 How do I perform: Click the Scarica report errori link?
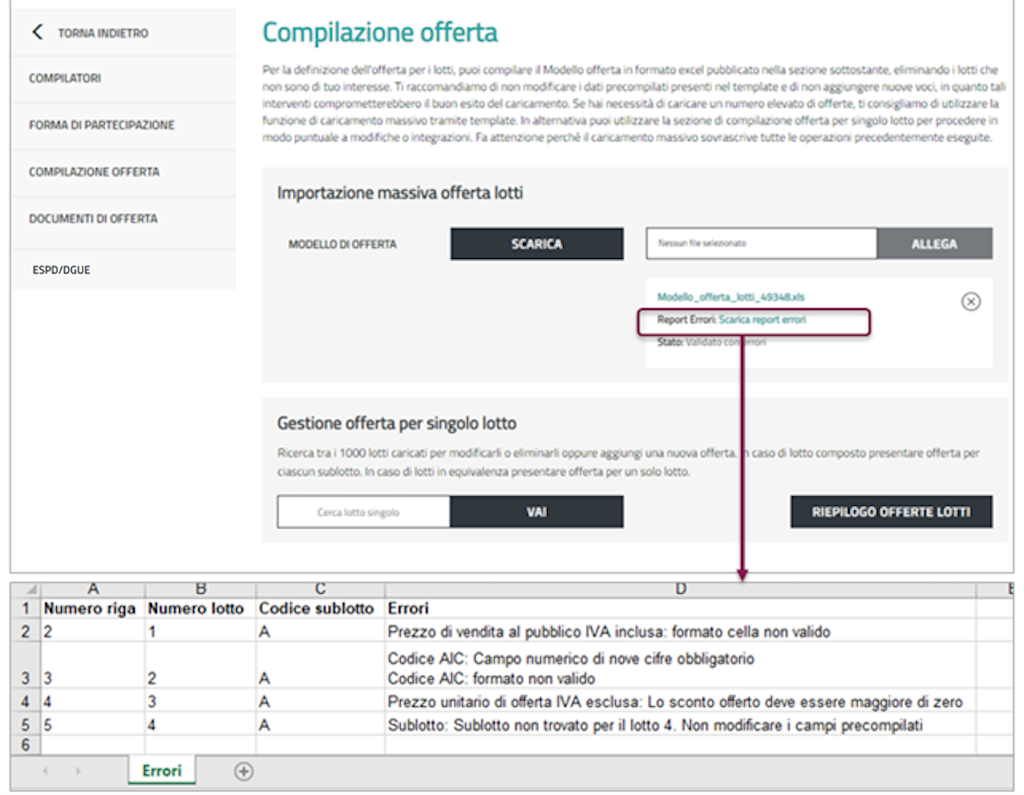coord(762,320)
